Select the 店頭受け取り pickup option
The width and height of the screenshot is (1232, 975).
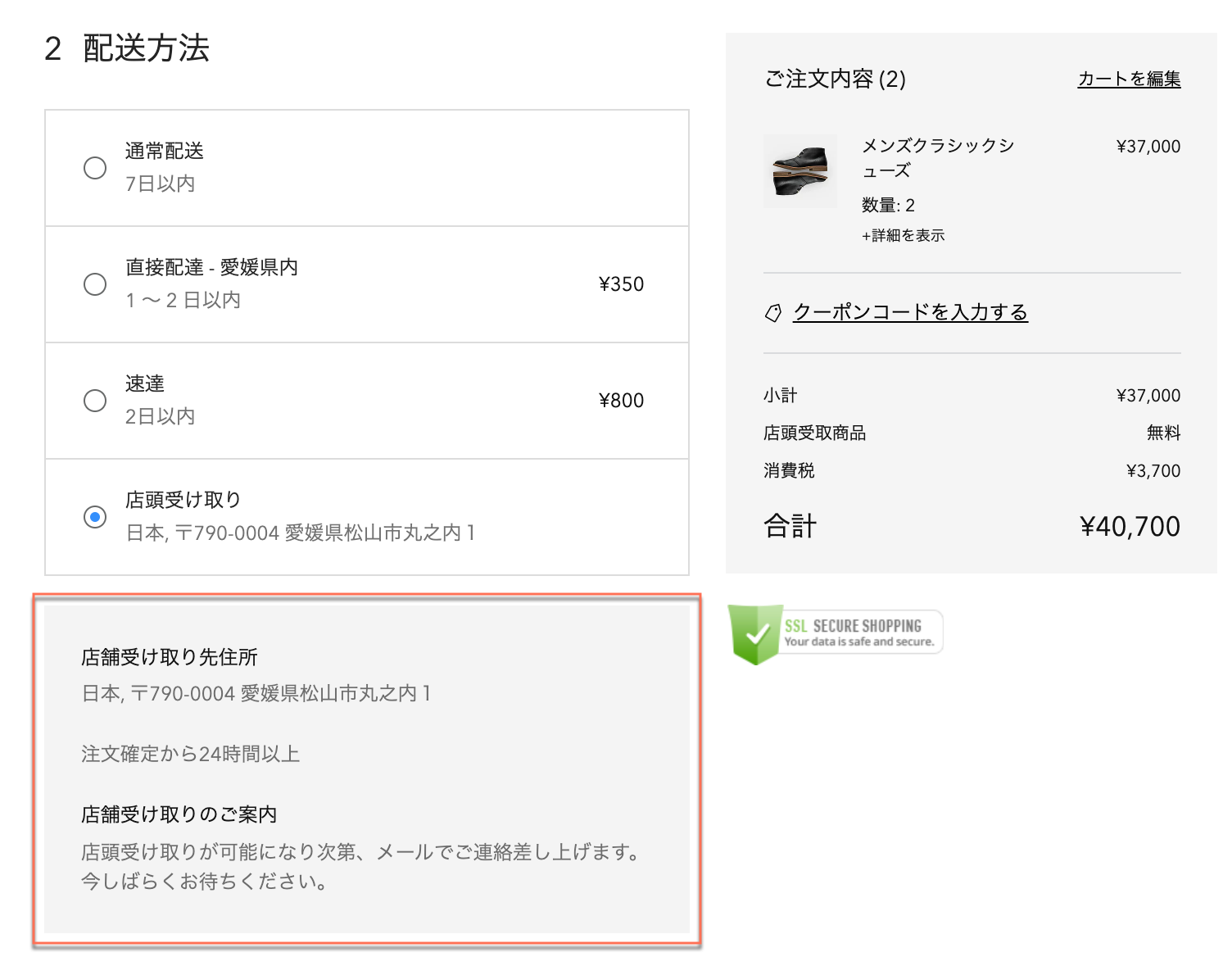pyautogui.click(x=95, y=516)
